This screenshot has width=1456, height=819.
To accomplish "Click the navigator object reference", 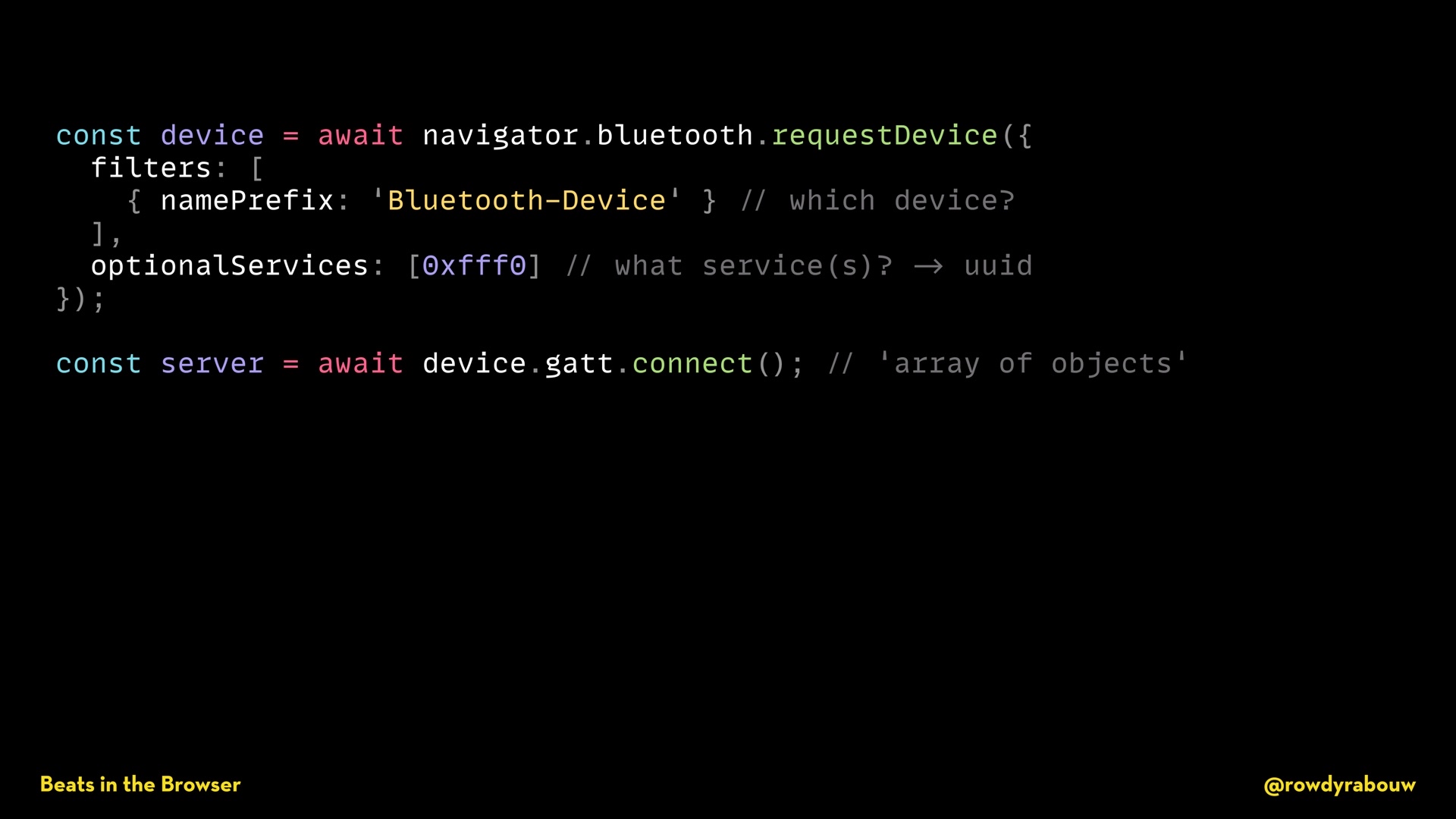I will (x=500, y=136).
